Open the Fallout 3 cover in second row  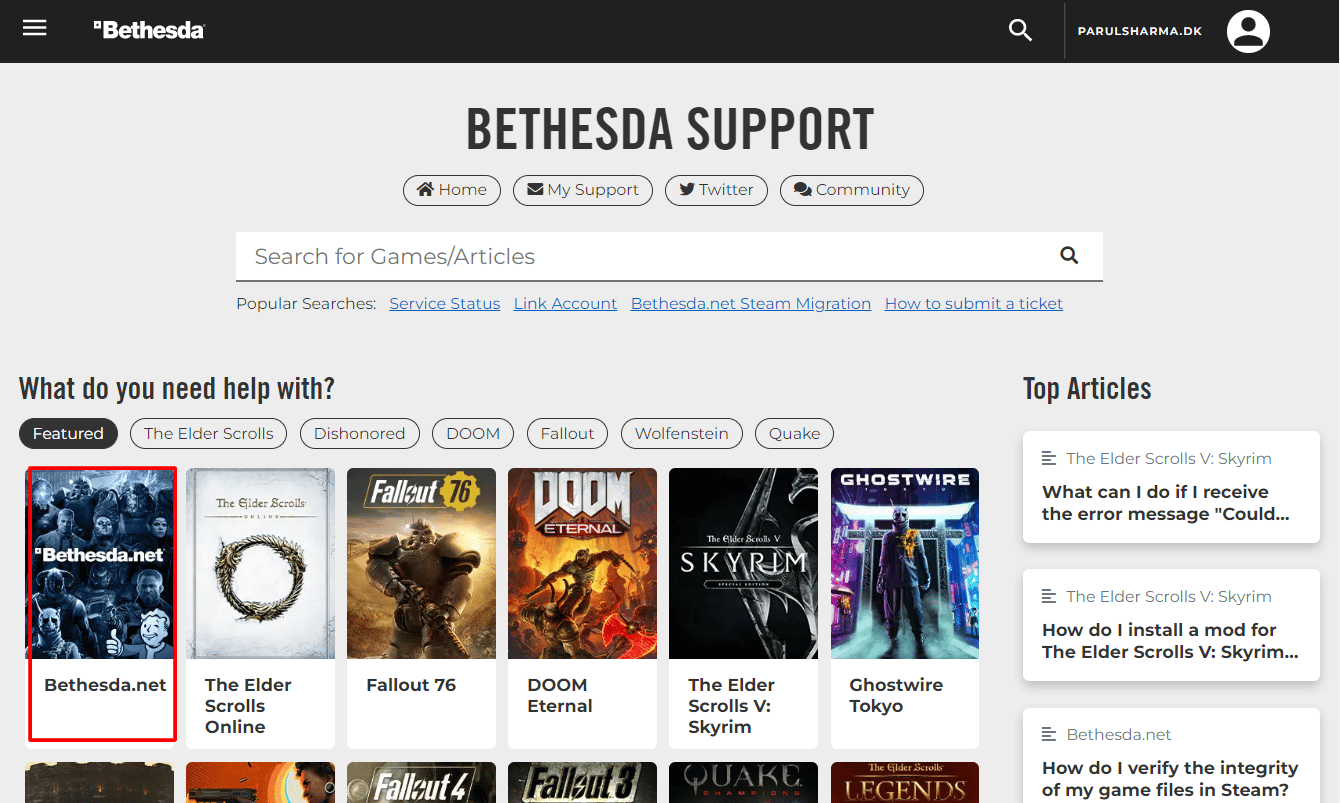[583, 783]
